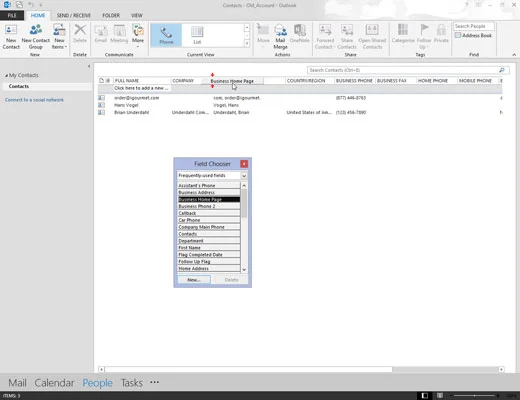This screenshot has height=400, width=520.
Task: Click the More communicate icon
Action: point(138,35)
